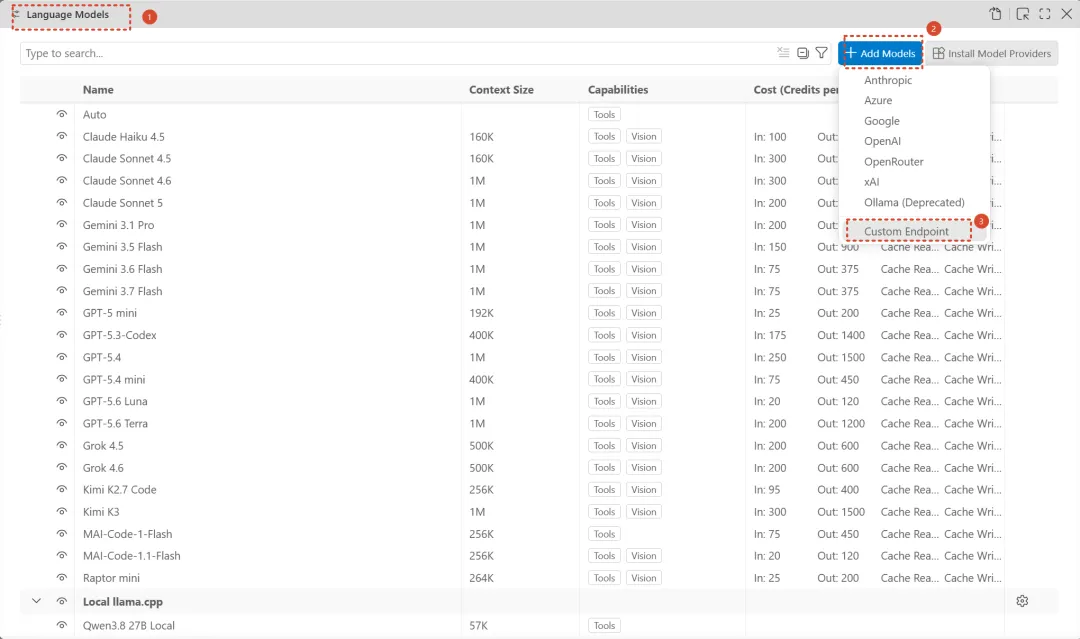Screen dimensions: 1080x639
Task: Click the Cost column header
Action: click(796, 90)
